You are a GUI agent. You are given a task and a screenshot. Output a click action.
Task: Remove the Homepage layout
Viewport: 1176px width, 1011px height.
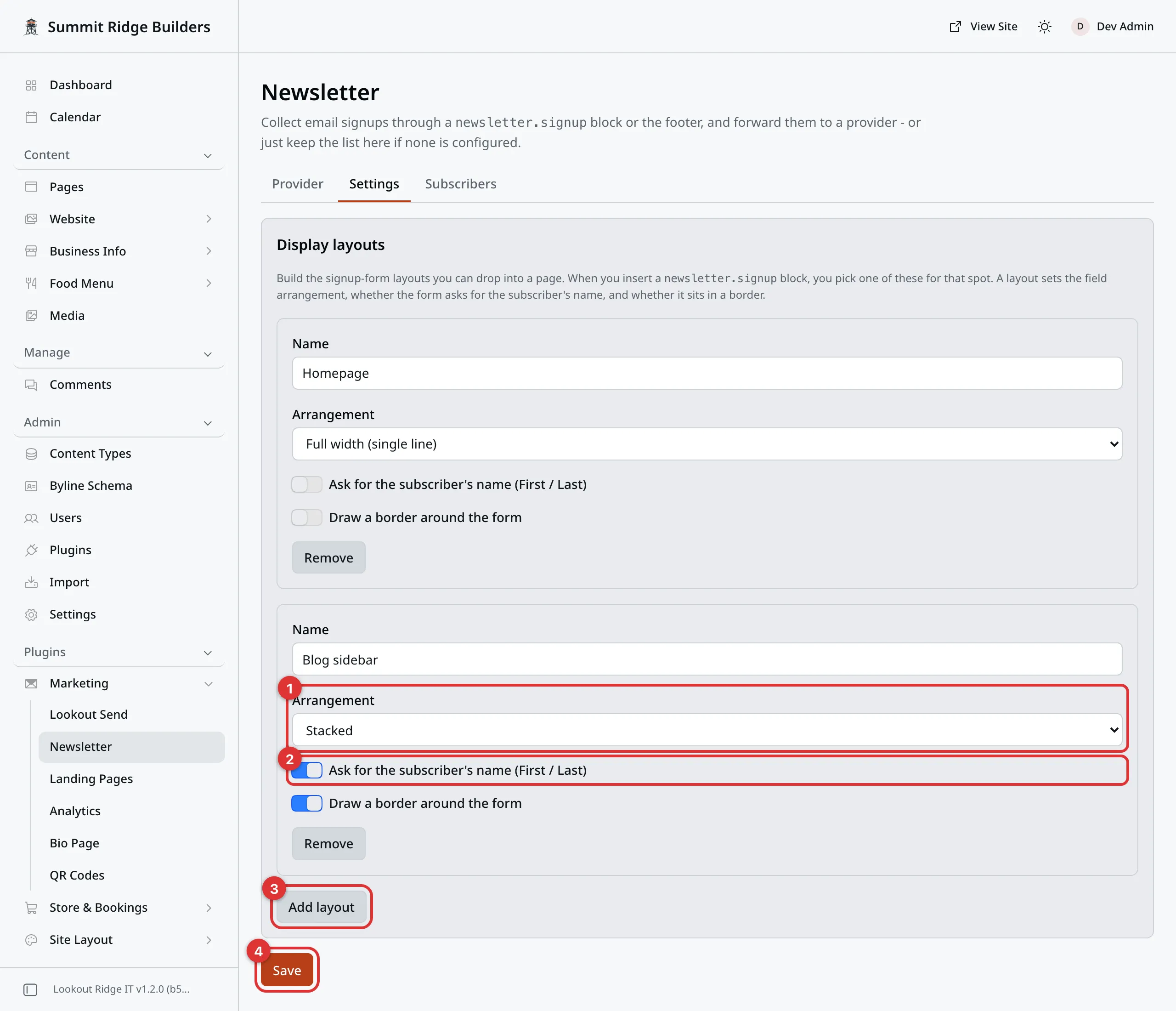point(328,557)
